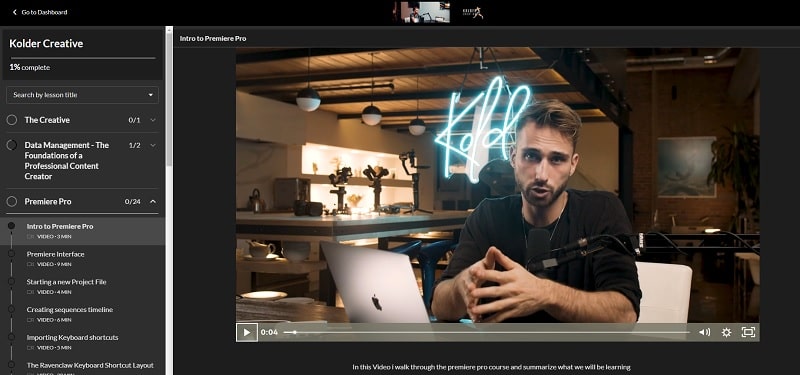Select the Premiere Pro section heading
Screen dimensions: 800x375
(x=48, y=202)
